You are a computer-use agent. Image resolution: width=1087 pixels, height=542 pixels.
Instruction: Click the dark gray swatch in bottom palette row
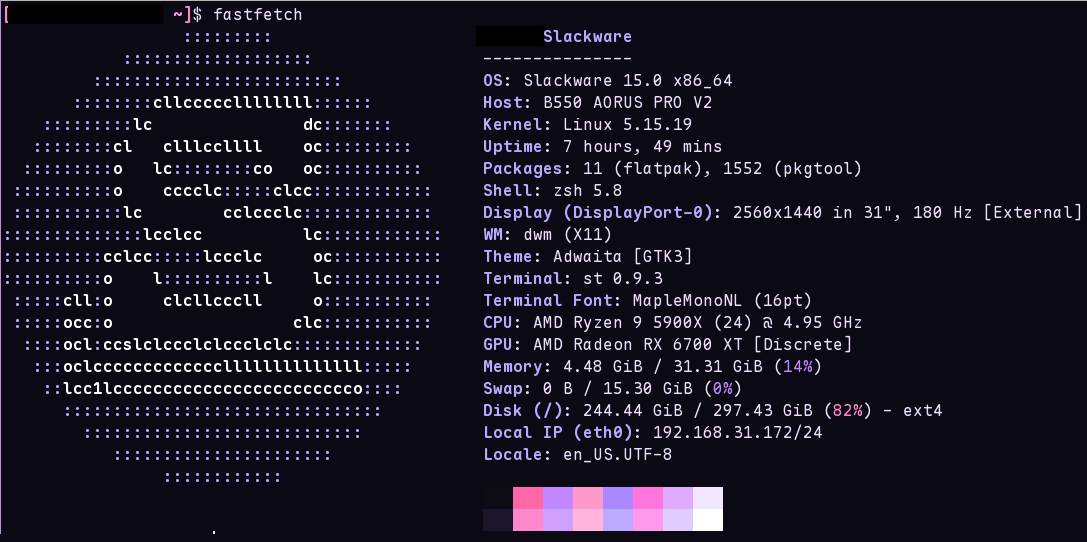pyautogui.click(x=497, y=520)
